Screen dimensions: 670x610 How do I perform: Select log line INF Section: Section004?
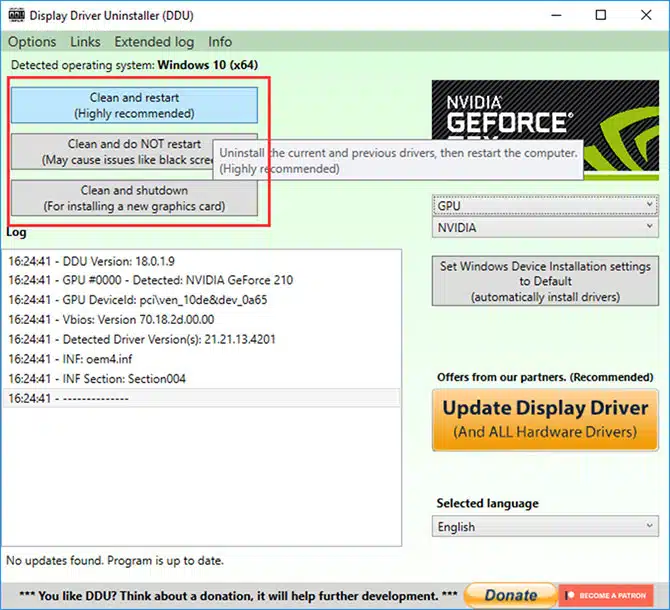click(x=202, y=378)
